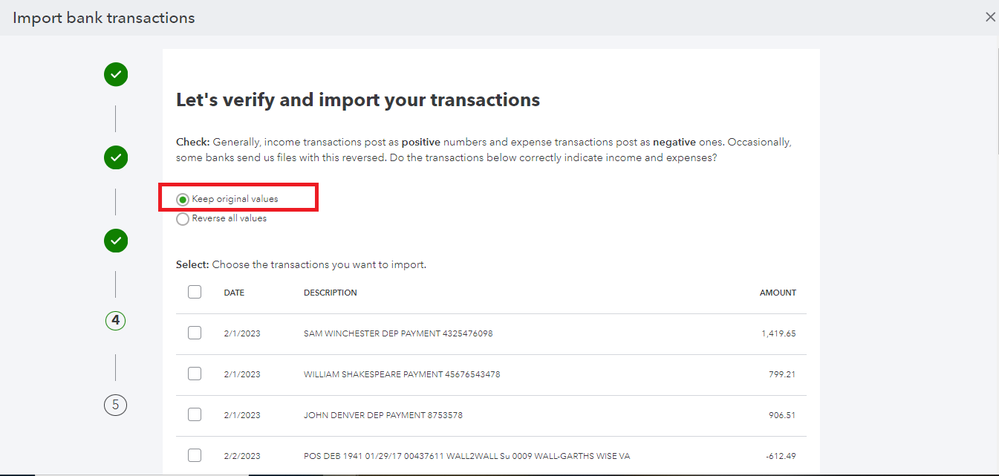Click the DATE column header

coord(234,293)
